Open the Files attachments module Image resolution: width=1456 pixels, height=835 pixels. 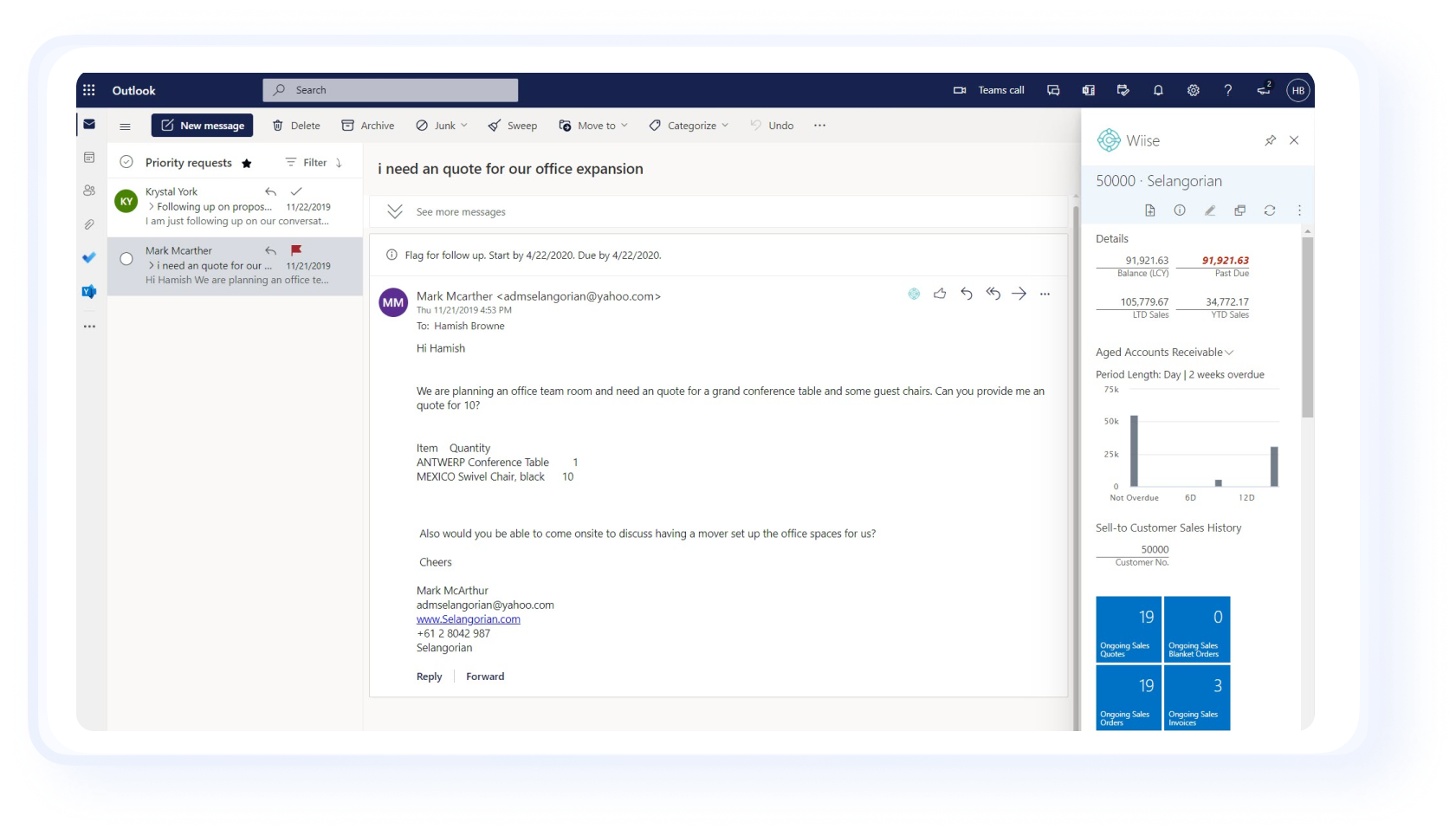pyautogui.click(x=89, y=224)
